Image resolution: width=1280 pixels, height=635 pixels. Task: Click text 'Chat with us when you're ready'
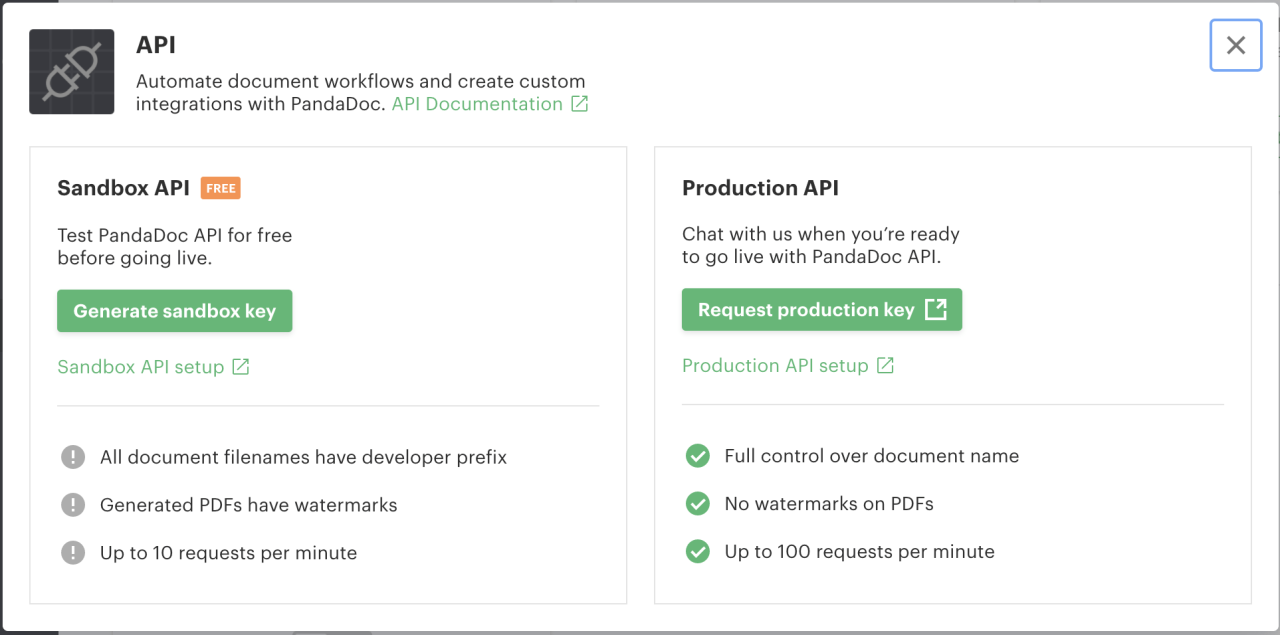pyautogui.click(x=821, y=234)
